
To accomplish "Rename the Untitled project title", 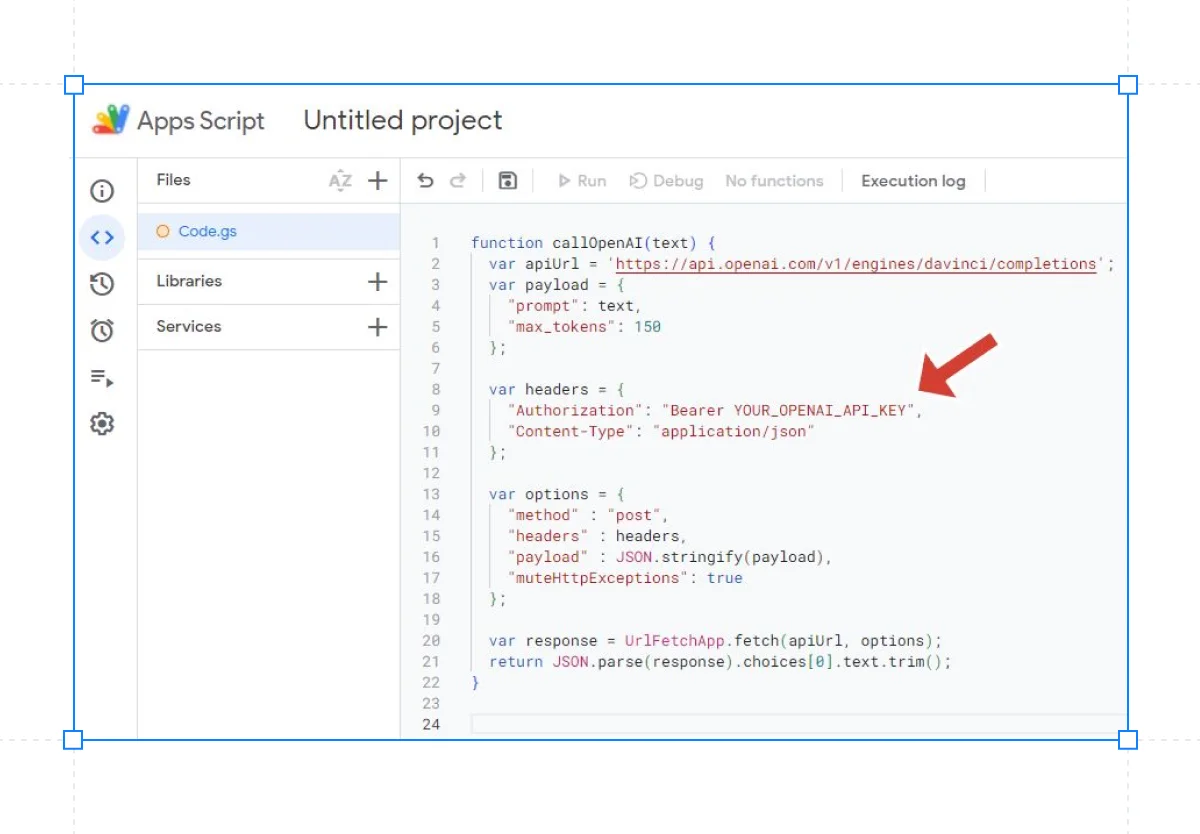I will 403,121.
